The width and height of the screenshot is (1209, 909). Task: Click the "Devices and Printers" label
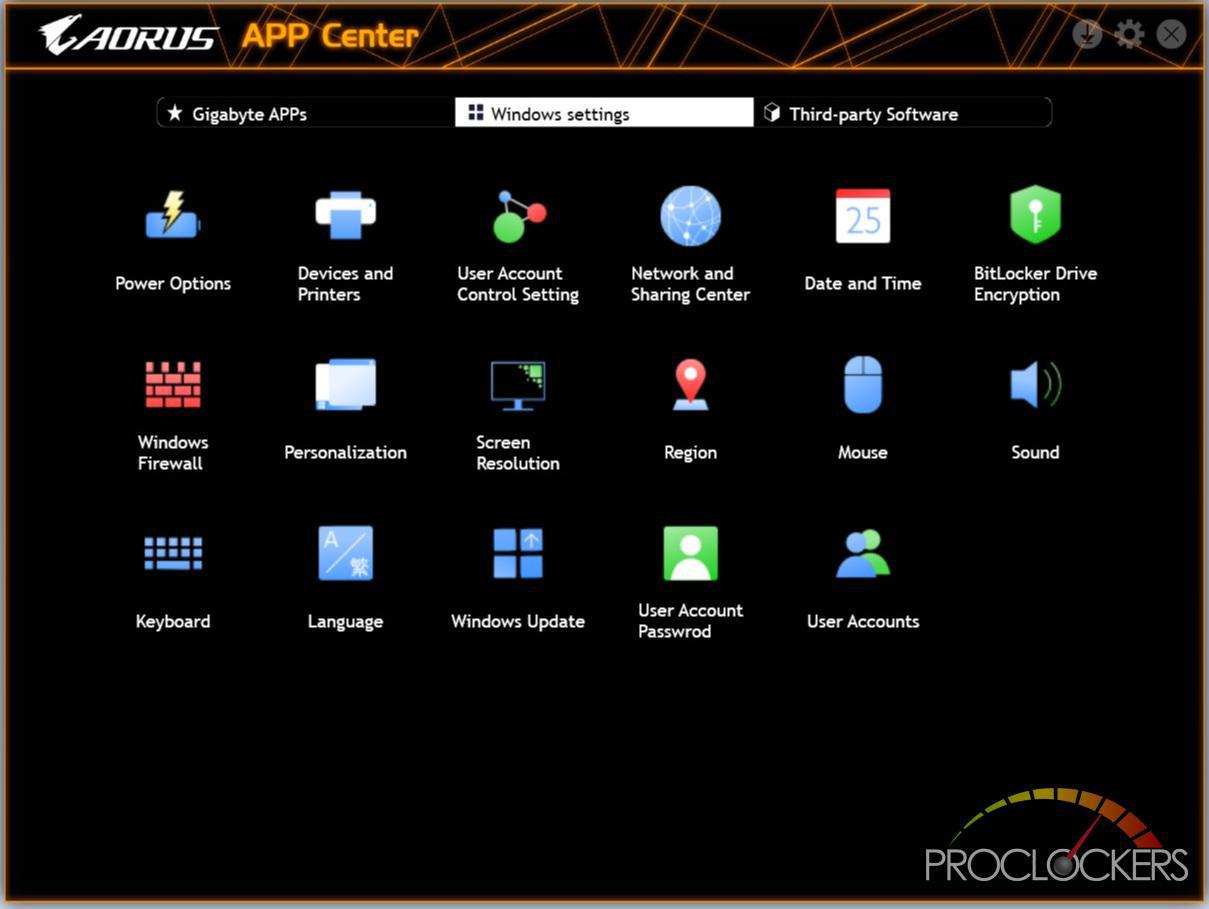click(x=345, y=284)
